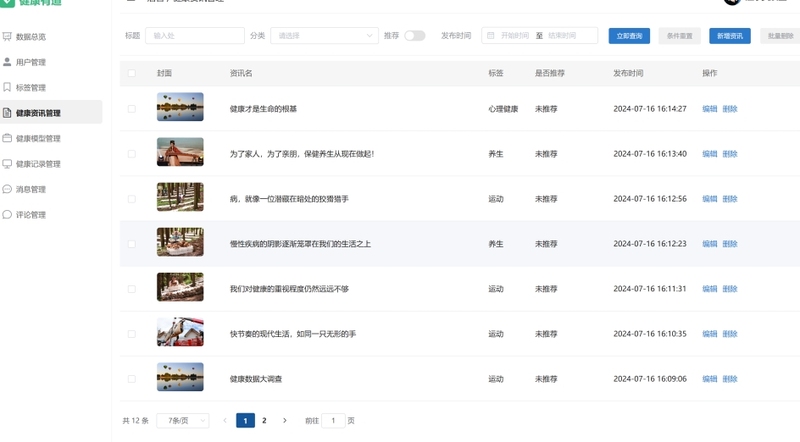Image resolution: width=800 pixels, height=442 pixels.
Task: Open cover thumbnail of 健康才是生命的根基
Action: [x=180, y=107]
